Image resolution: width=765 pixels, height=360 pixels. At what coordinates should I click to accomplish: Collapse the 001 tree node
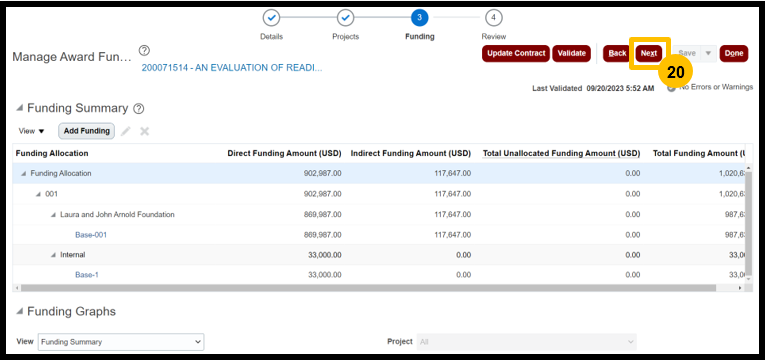(39, 194)
